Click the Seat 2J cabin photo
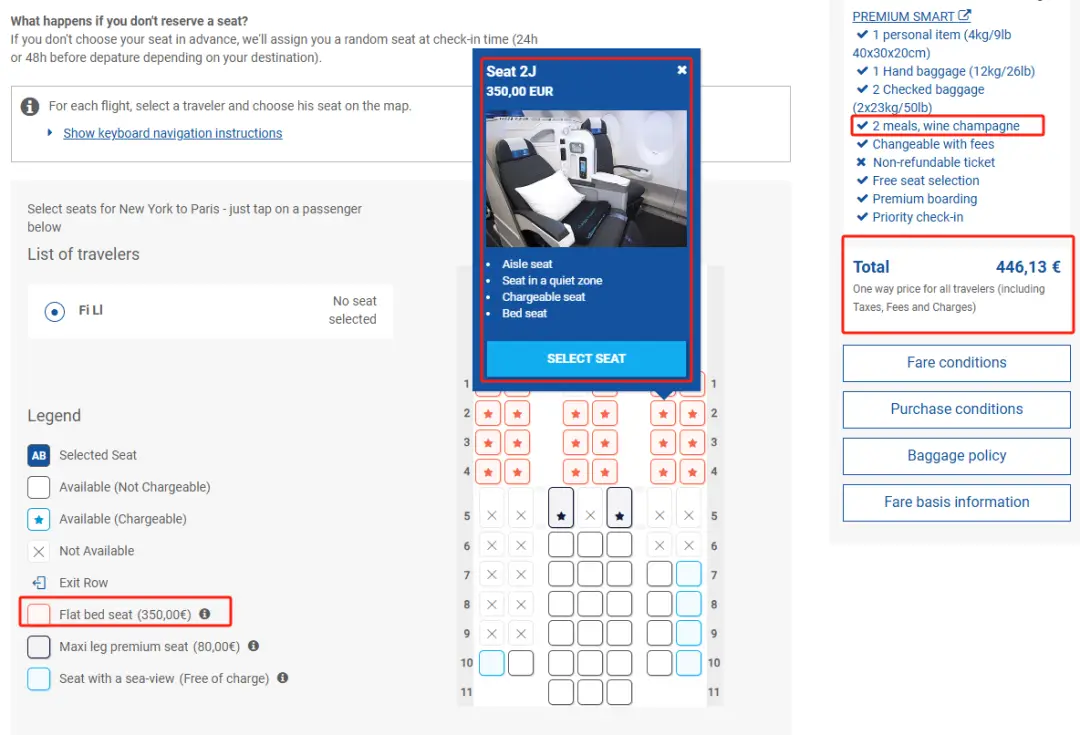The height and width of the screenshot is (735, 1080). coord(586,178)
